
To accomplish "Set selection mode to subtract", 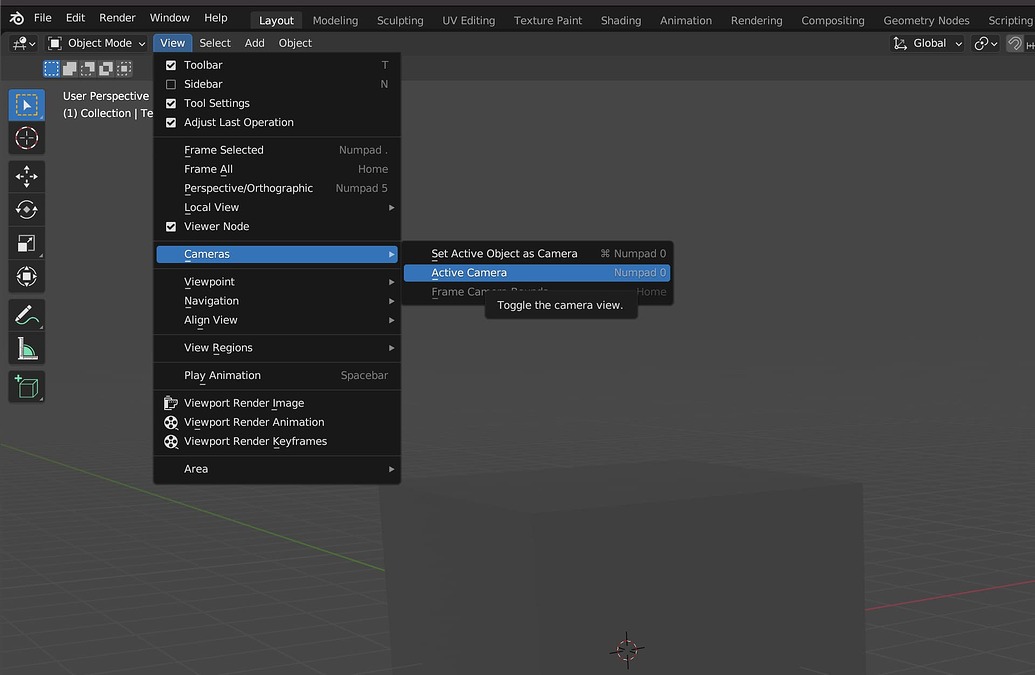I will (87, 68).
